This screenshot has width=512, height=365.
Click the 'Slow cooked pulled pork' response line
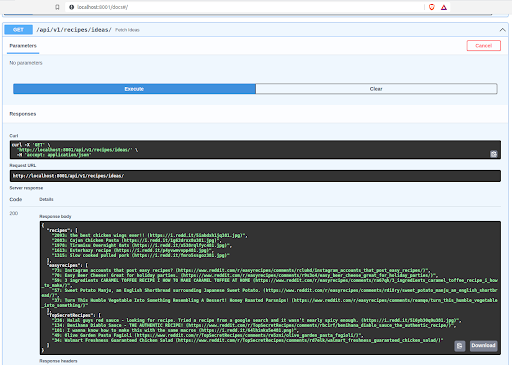pyautogui.click(x=141, y=255)
